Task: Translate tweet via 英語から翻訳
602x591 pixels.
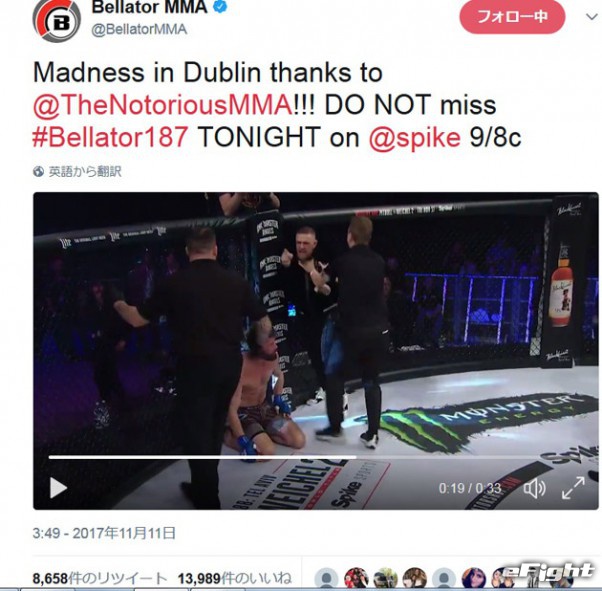Action: [85, 171]
